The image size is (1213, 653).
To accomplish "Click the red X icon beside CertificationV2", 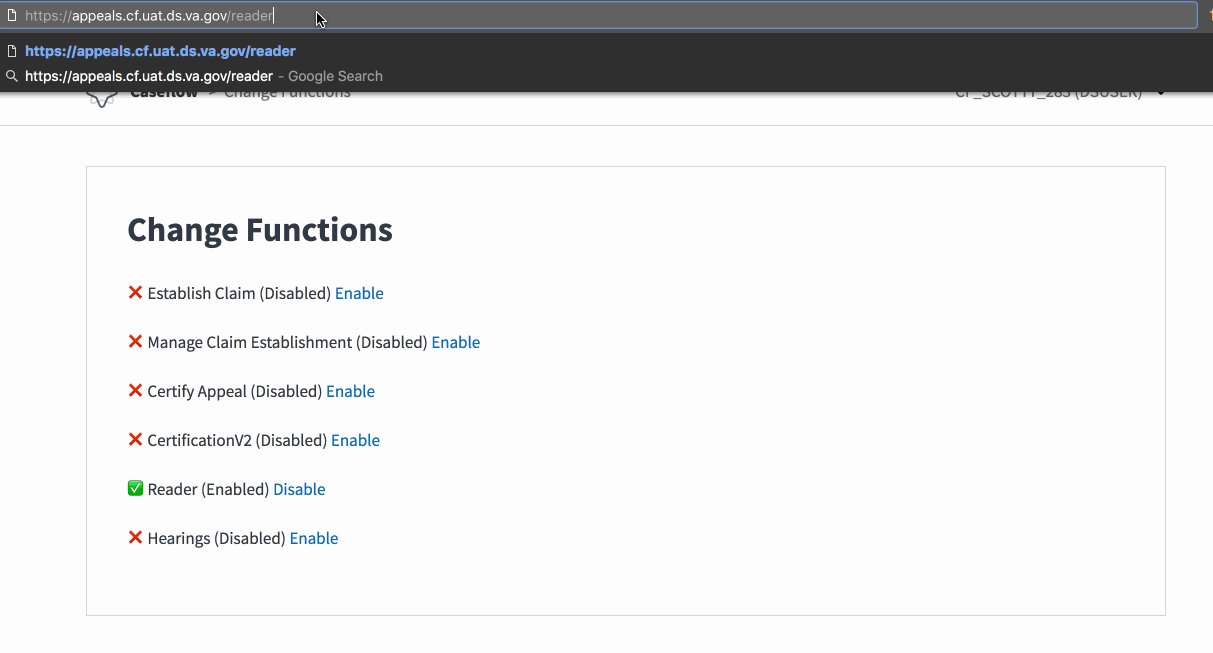I will click(x=135, y=440).
